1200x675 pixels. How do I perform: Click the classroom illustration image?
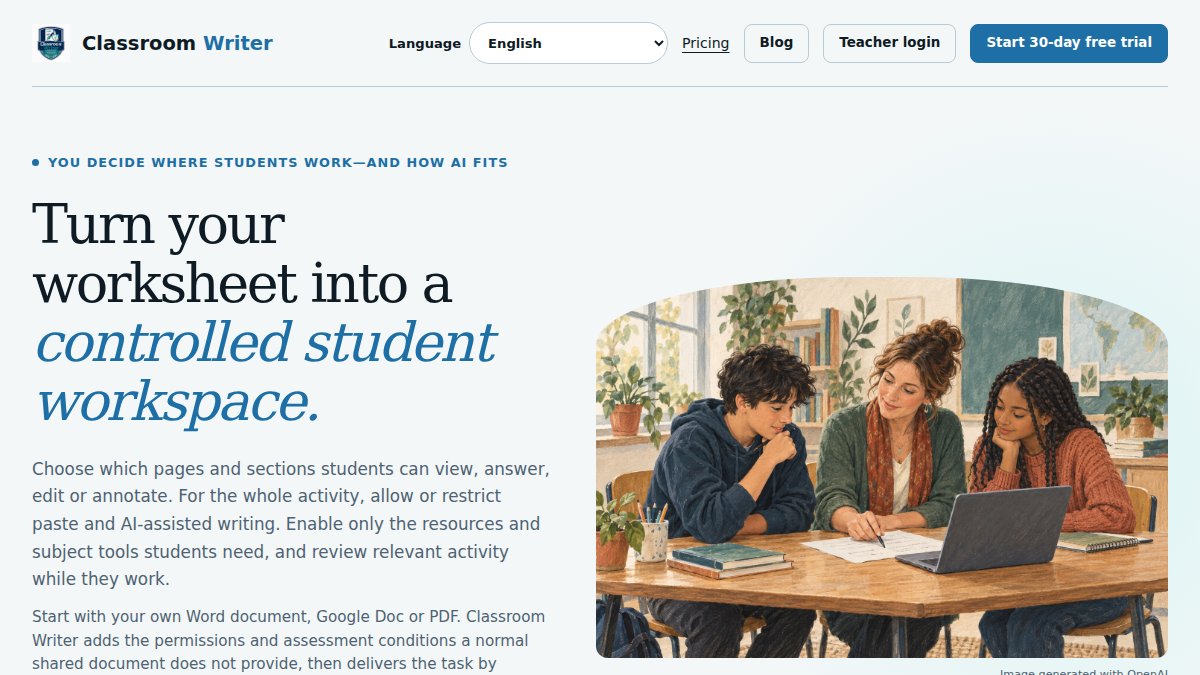pyautogui.click(x=882, y=468)
